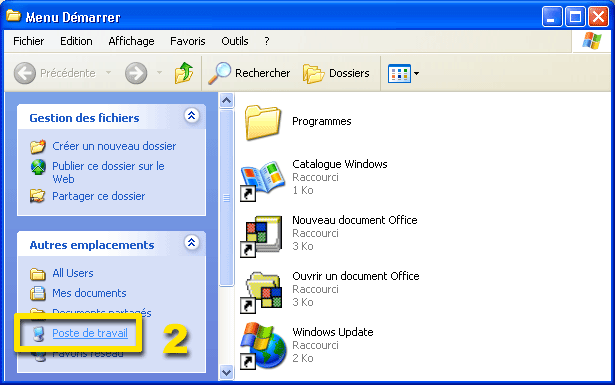Screen dimensions: 615x385
Task: Click the Mes documents folder icon
Action: [x=38, y=293]
